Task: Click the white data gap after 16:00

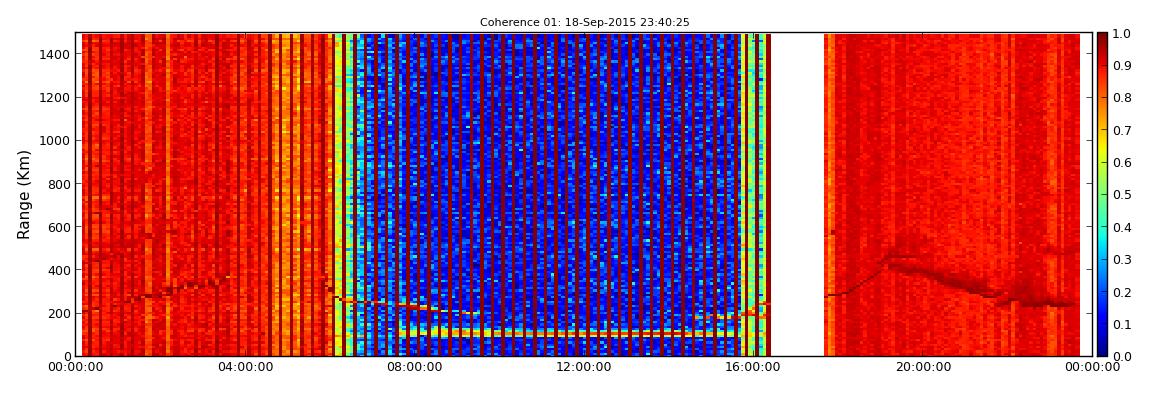Action: point(797,194)
